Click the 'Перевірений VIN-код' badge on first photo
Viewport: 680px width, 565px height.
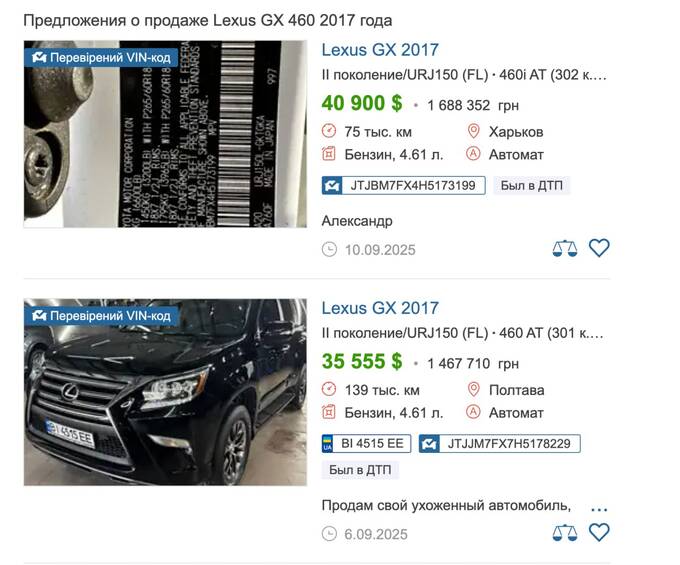(101, 58)
